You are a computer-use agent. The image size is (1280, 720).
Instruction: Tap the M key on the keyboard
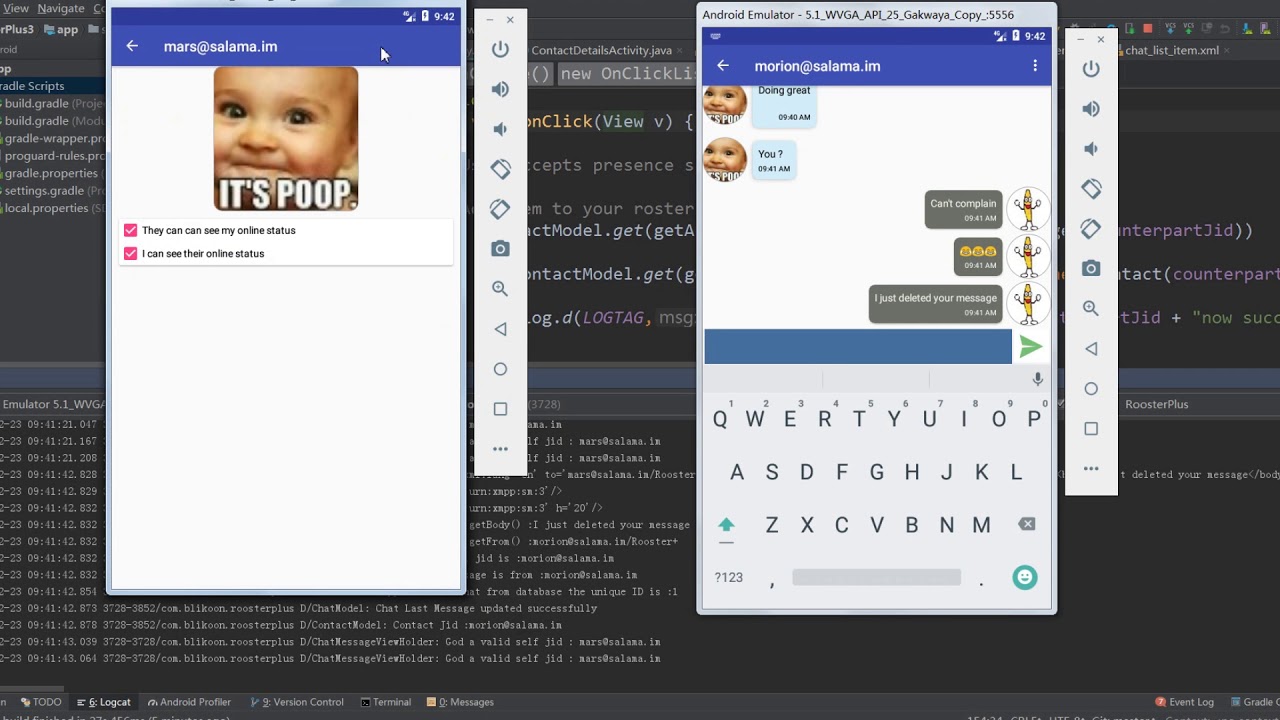pyautogui.click(x=981, y=525)
